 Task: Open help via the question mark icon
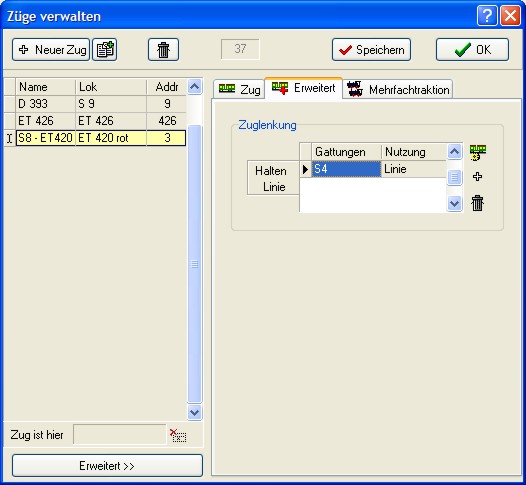click(x=487, y=15)
